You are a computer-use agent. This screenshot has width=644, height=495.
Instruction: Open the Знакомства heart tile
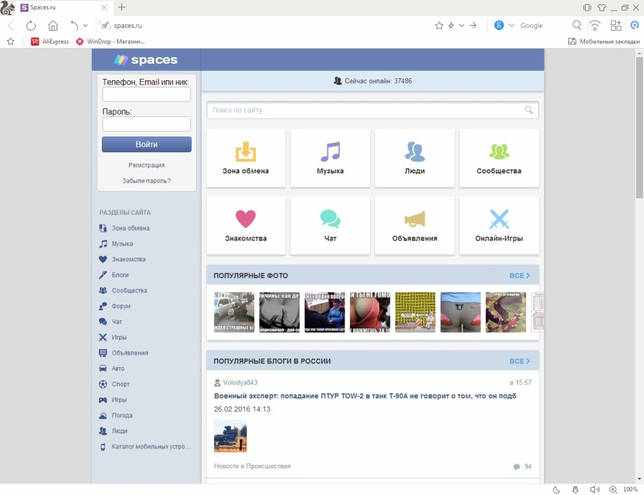246,226
